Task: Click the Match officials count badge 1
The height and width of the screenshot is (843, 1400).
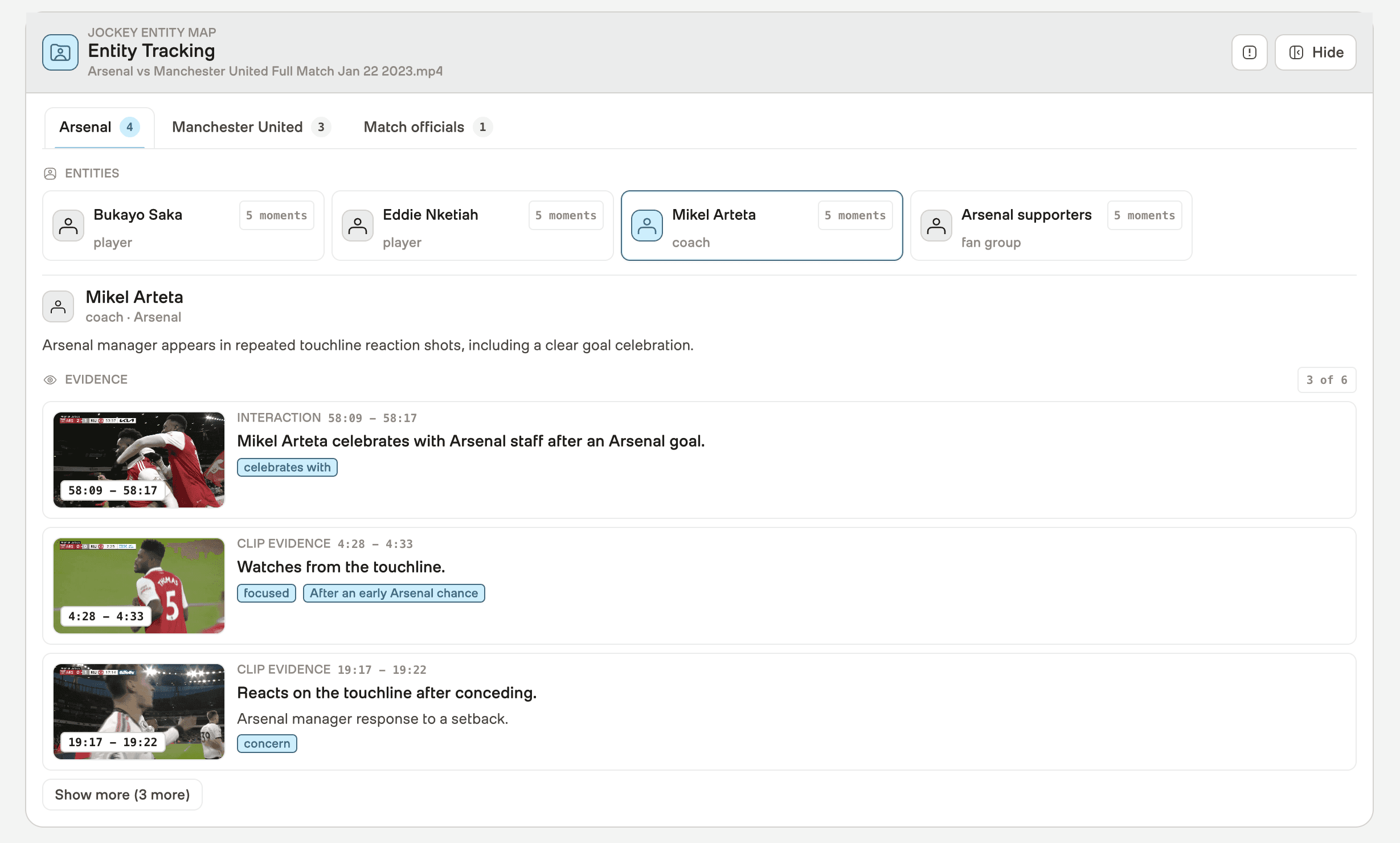Action: [483, 127]
